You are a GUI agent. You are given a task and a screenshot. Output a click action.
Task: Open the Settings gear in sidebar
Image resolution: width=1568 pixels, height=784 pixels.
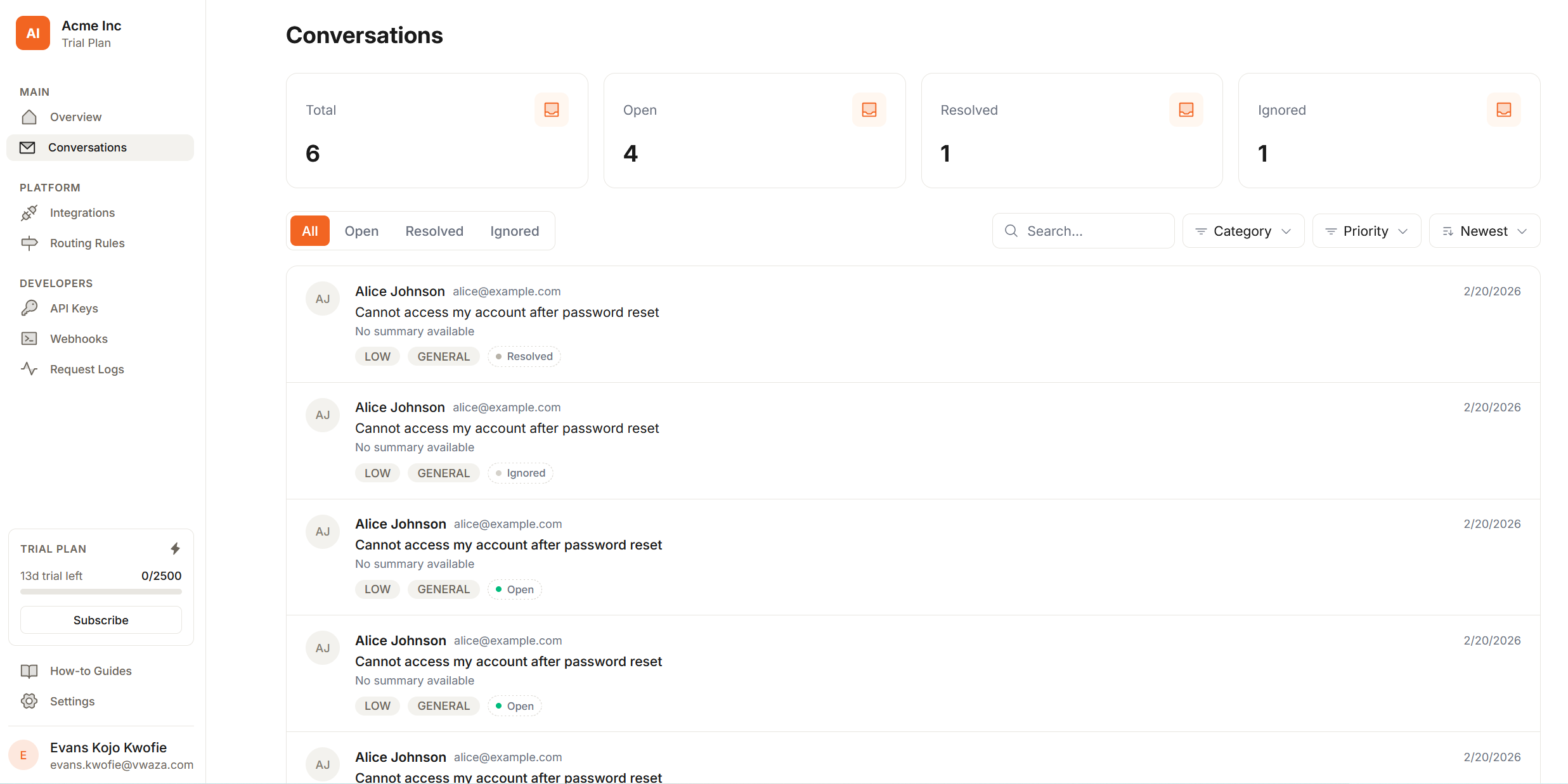[29, 701]
